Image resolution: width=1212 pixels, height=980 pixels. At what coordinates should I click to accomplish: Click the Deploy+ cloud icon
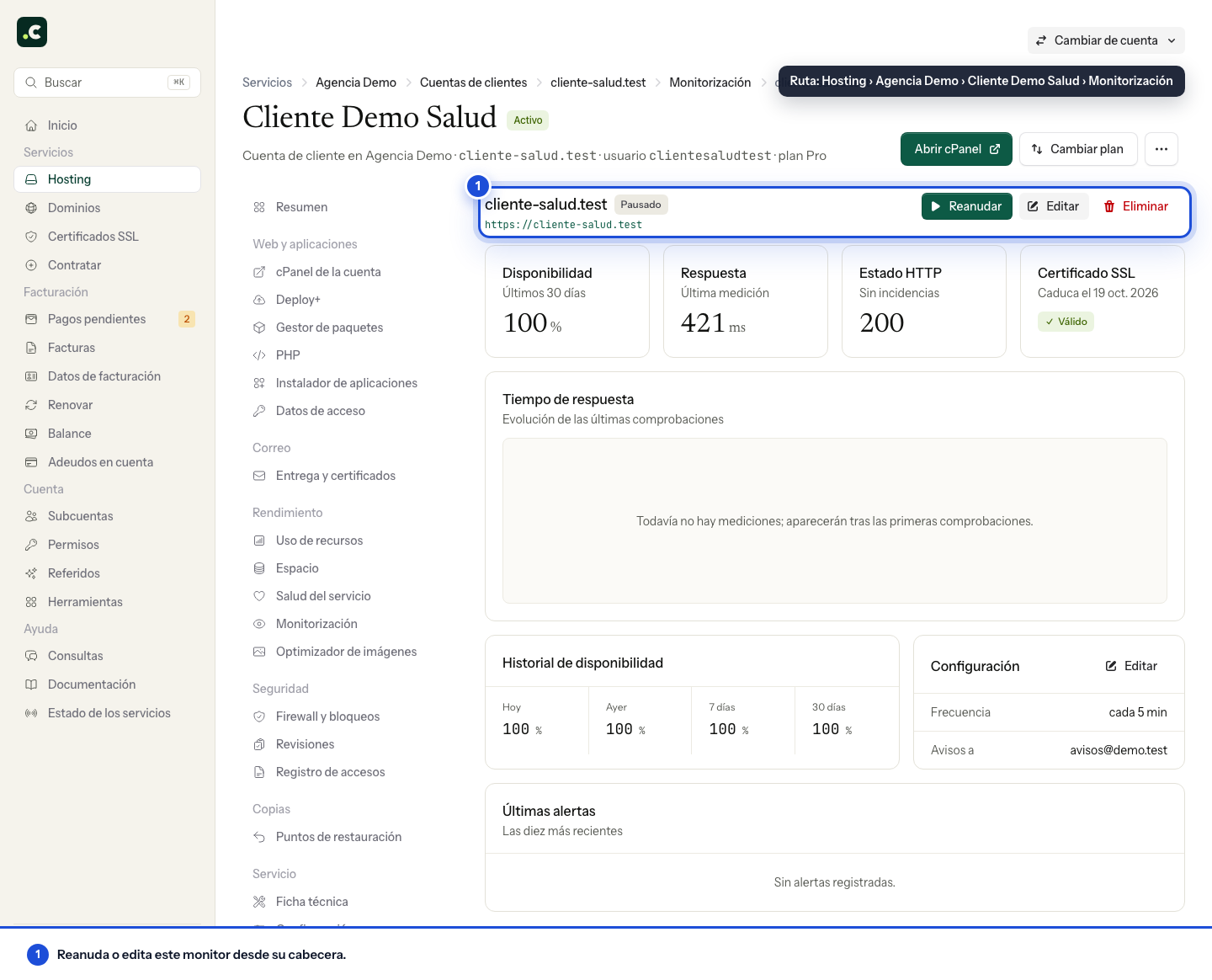tap(259, 300)
